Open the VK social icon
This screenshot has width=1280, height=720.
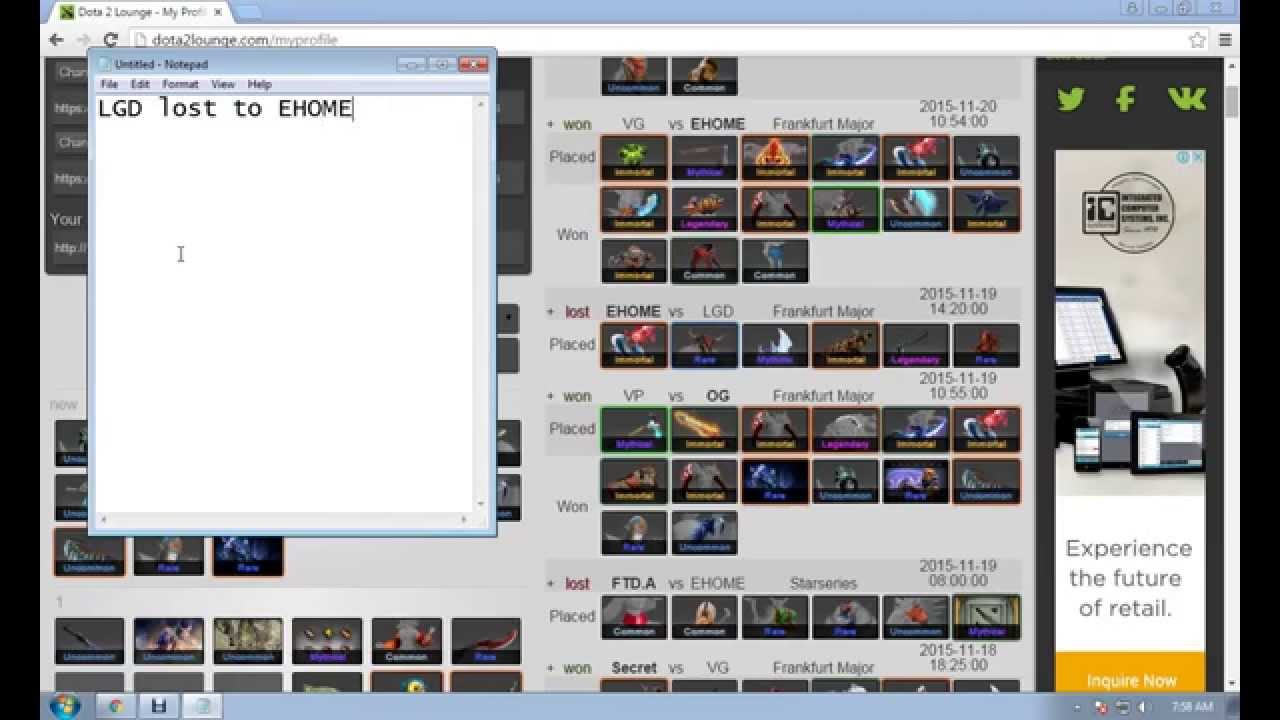(1186, 98)
